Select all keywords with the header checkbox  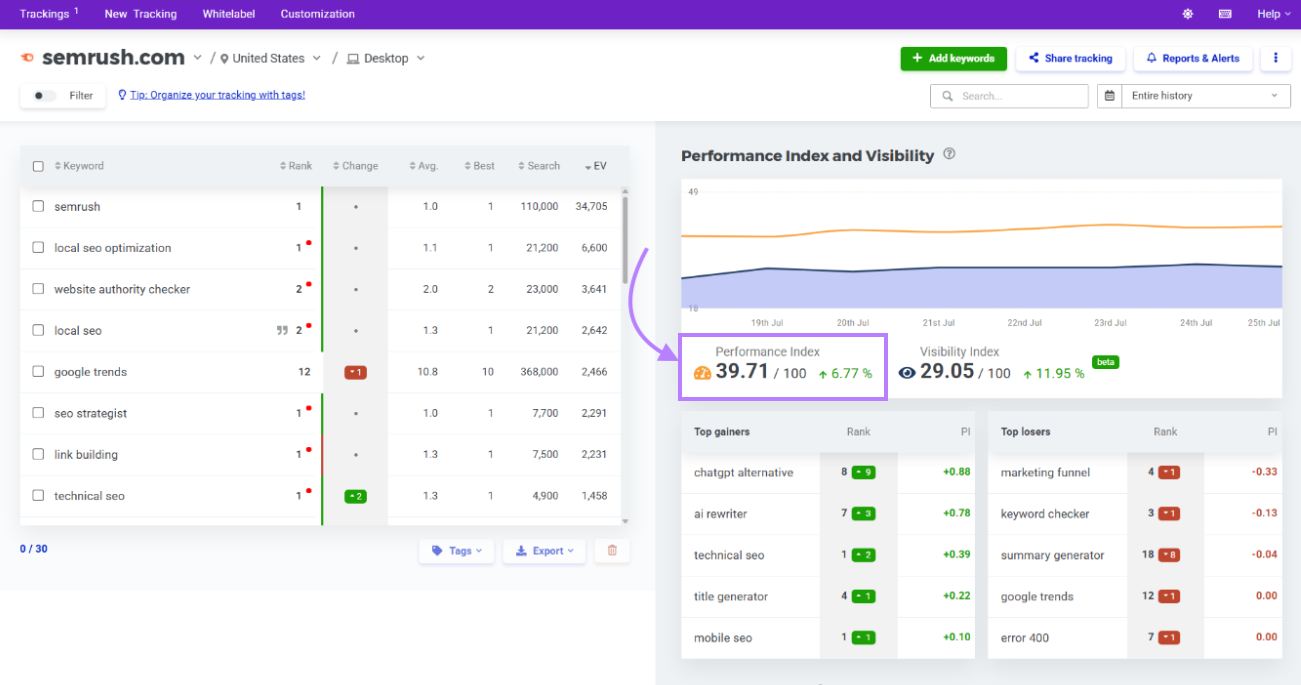[38, 166]
